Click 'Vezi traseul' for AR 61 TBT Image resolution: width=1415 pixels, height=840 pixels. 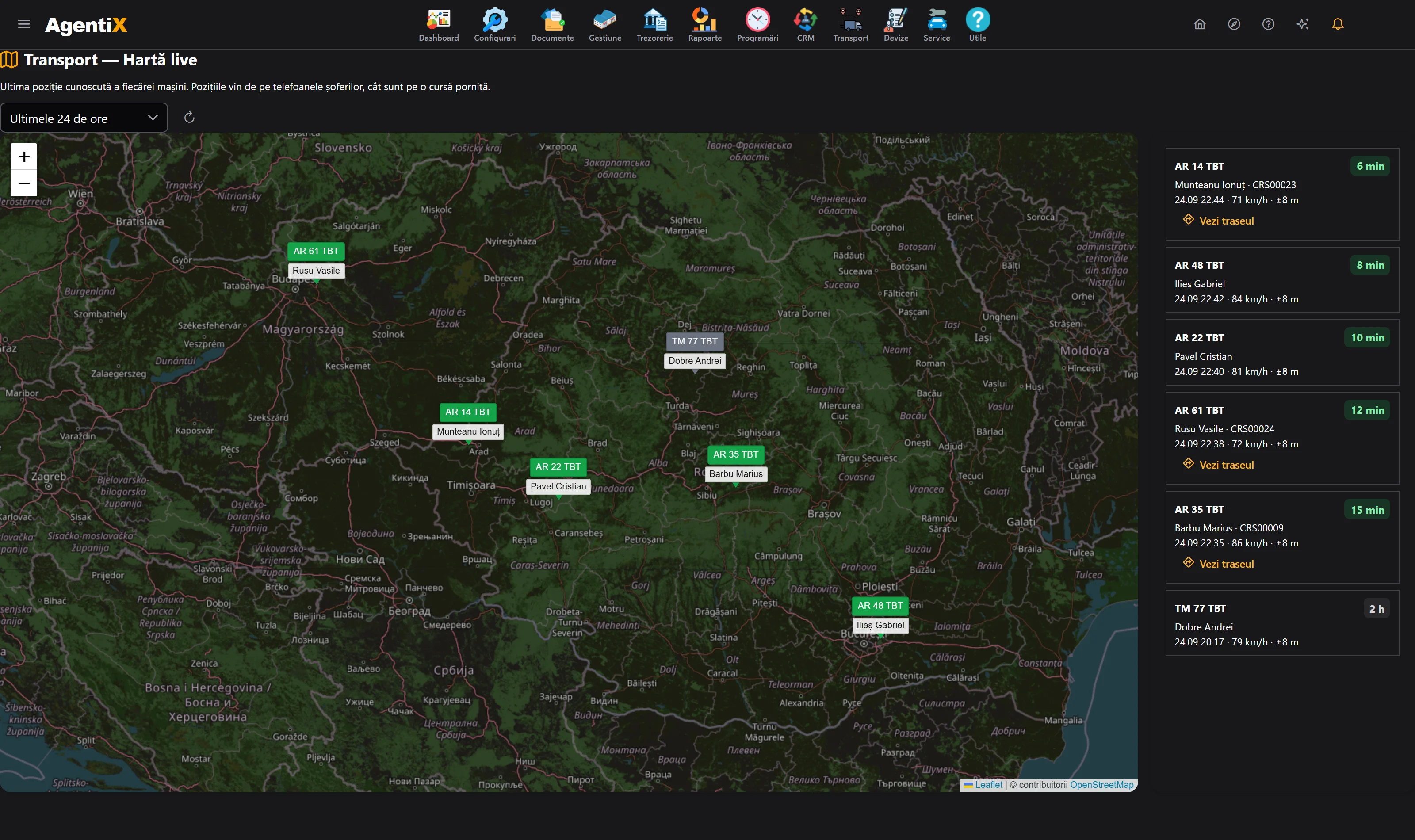click(1218, 465)
